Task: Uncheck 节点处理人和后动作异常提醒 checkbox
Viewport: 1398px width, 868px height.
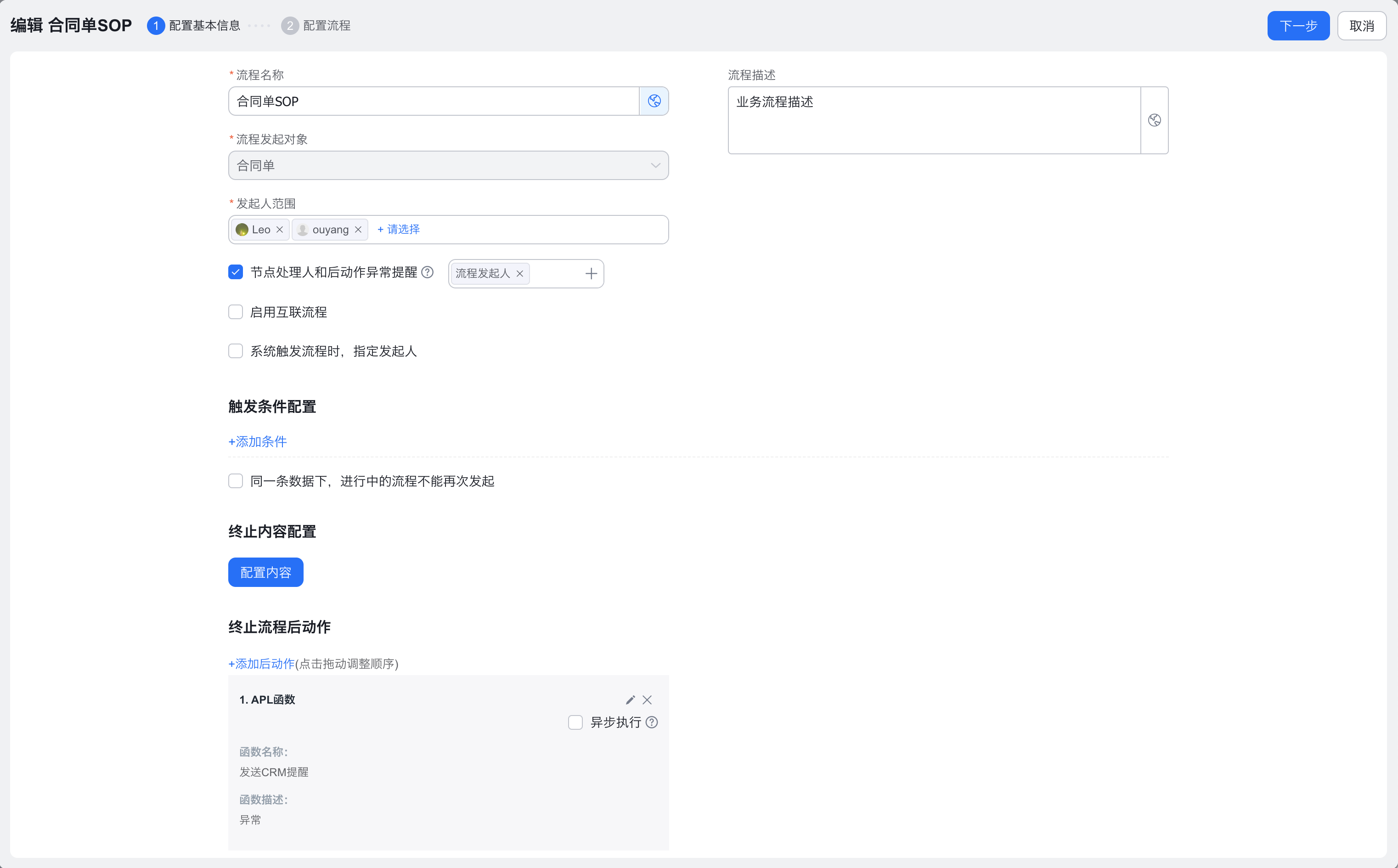Action: click(x=235, y=272)
